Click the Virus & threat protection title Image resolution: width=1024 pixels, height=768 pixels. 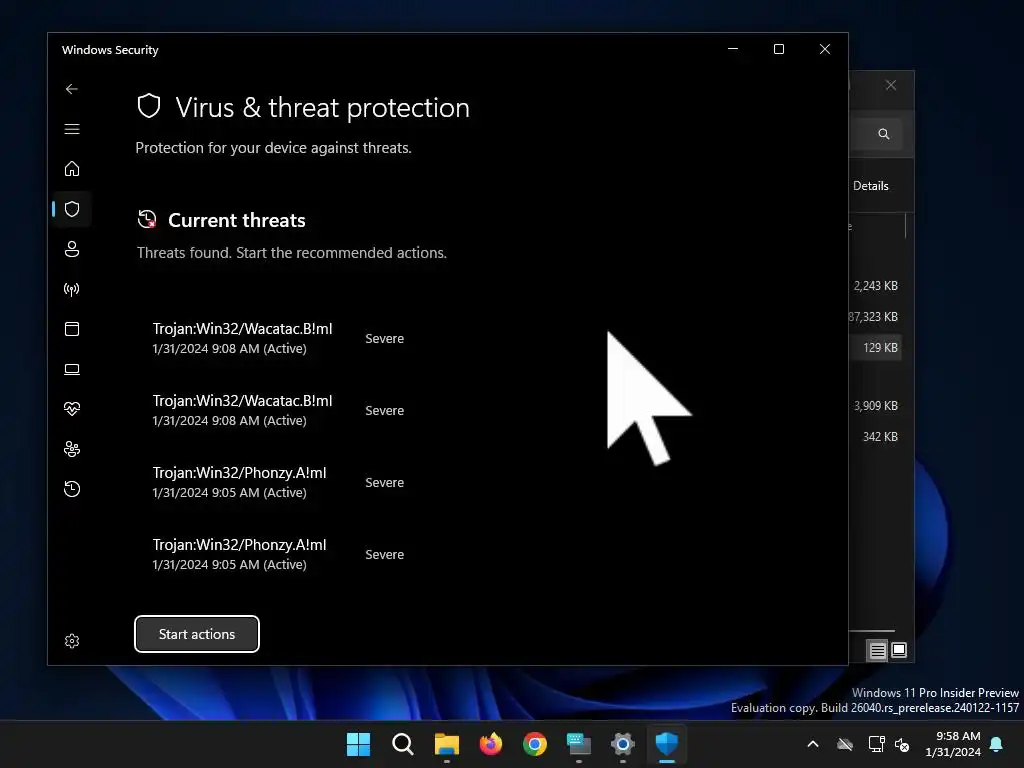click(323, 108)
